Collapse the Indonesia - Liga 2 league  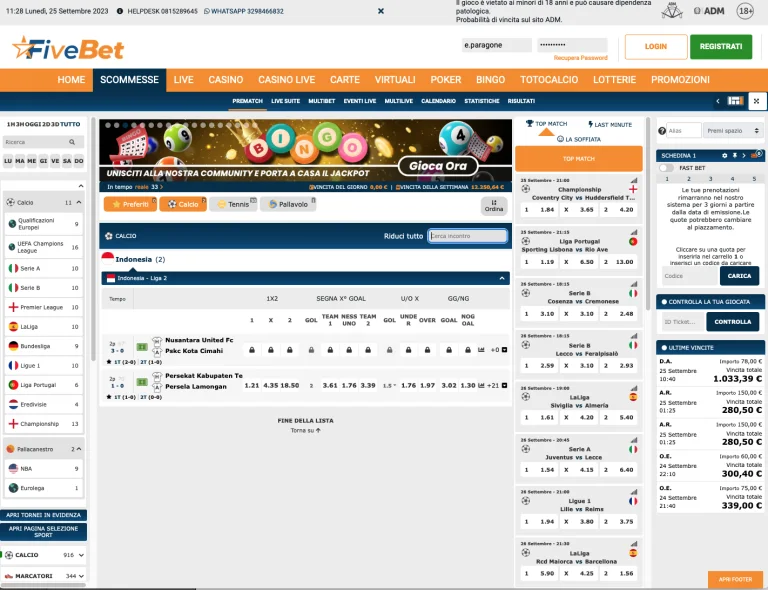click(x=502, y=278)
